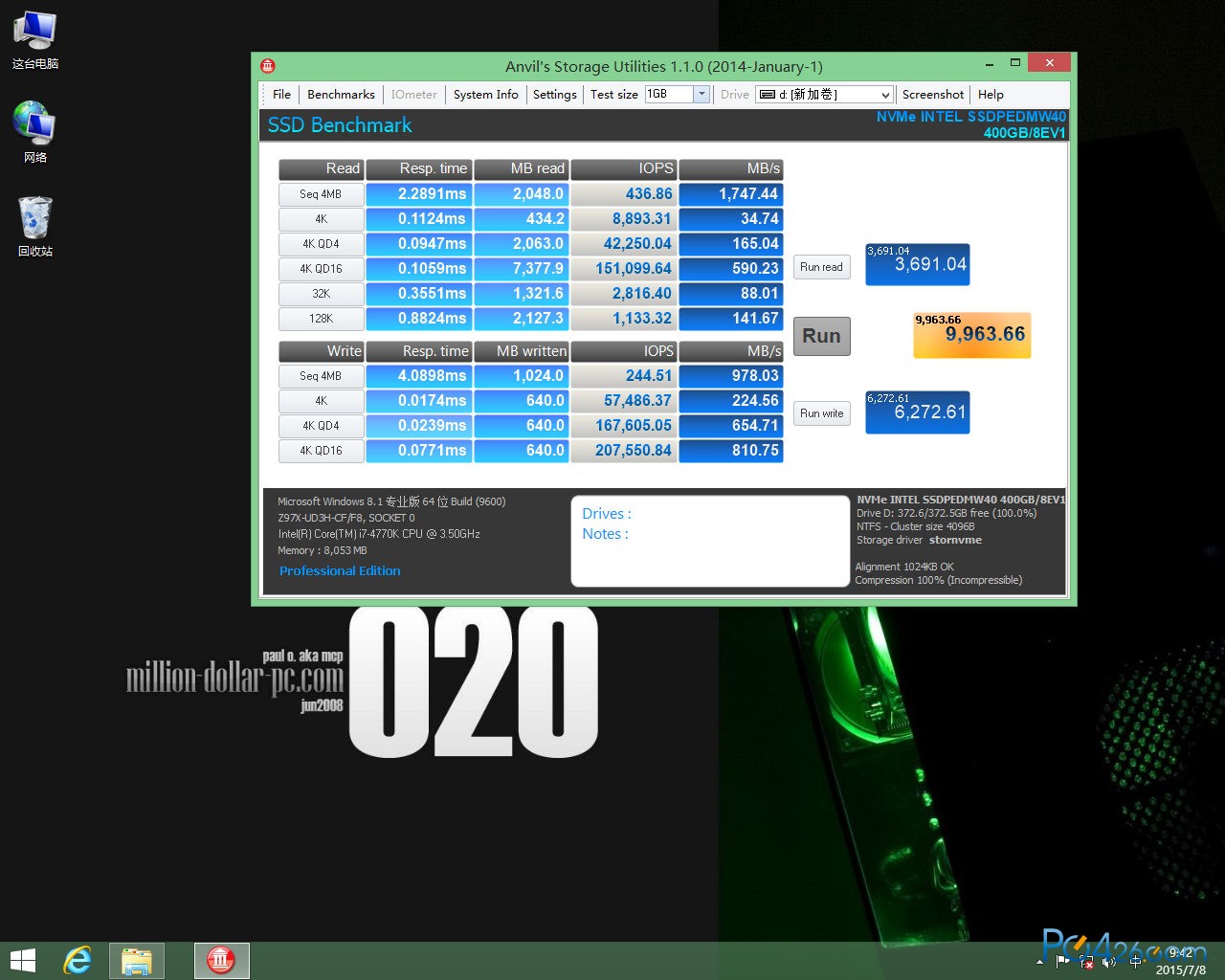Click the Drives and Notes text box
This screenshot has height=980, width=1225.
click(x=710, y=541)
